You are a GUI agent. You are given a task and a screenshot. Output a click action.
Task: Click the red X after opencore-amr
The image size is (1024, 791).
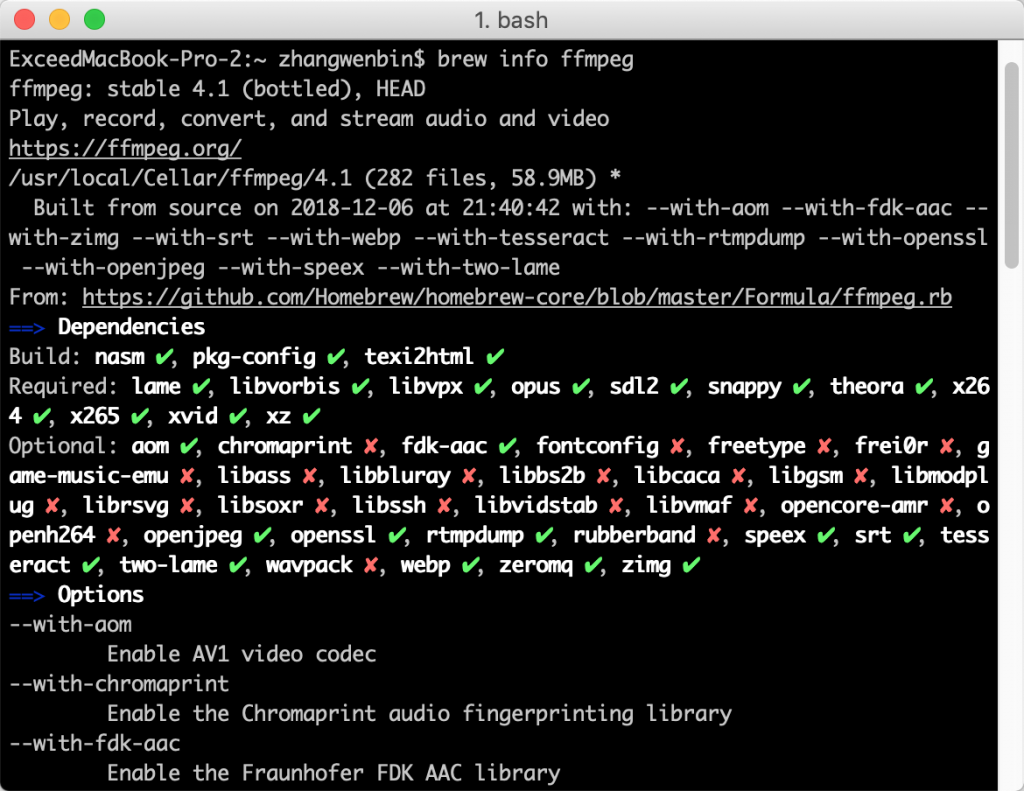point(947,506)
